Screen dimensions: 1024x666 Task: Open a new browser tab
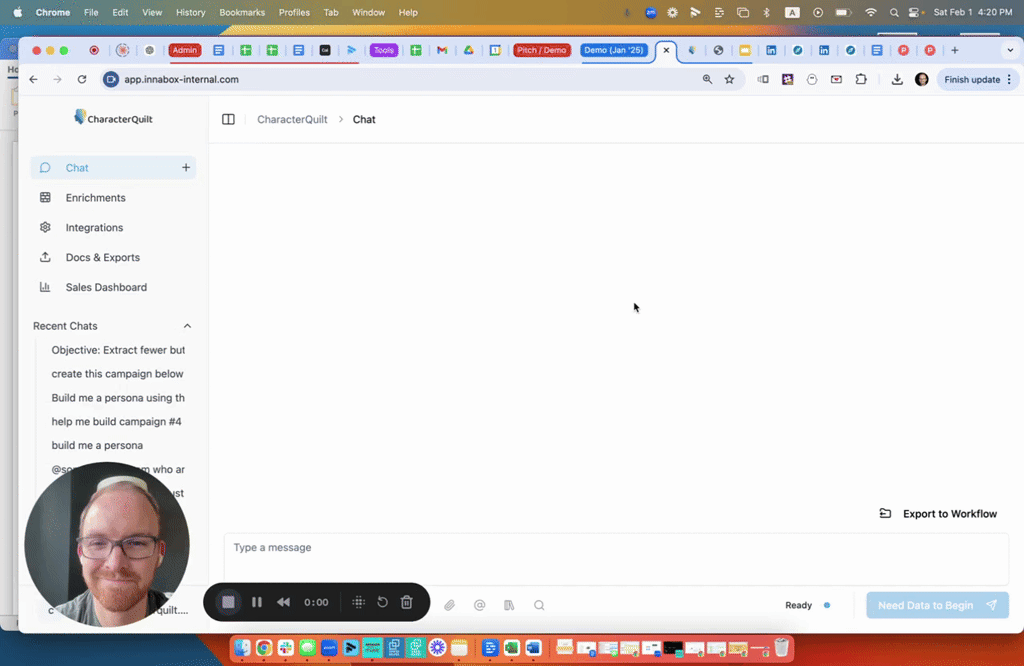955,50
